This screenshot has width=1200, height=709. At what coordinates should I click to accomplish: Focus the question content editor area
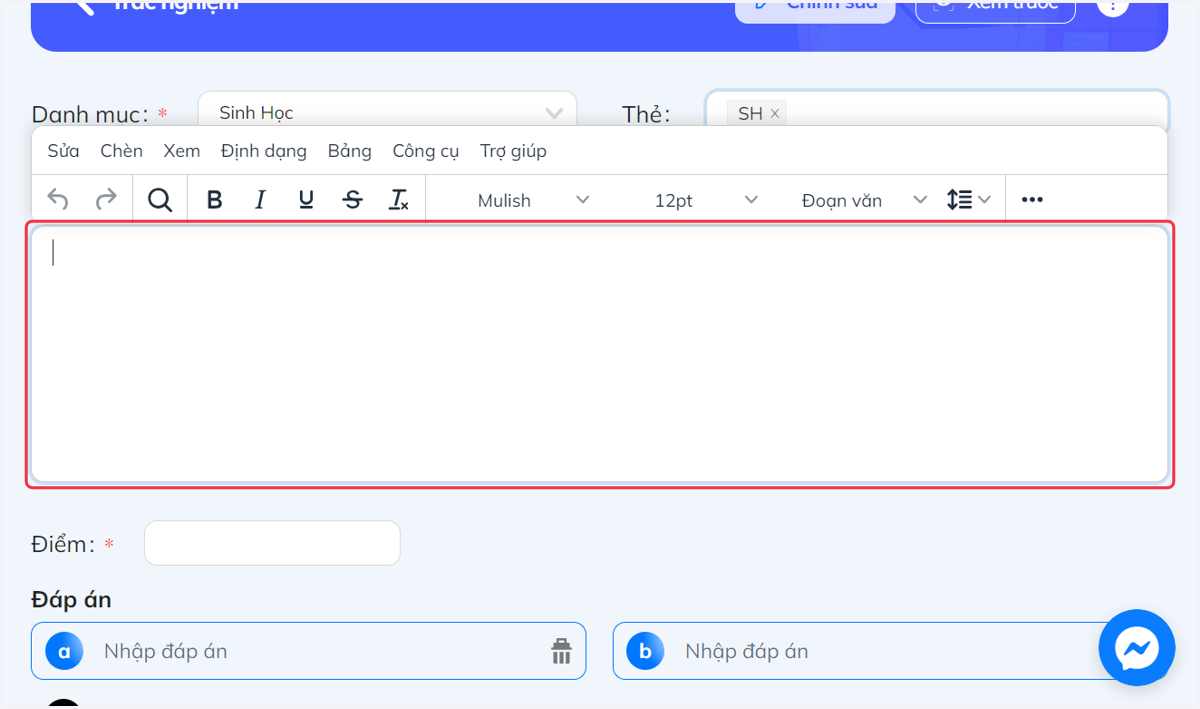point(600,355)
